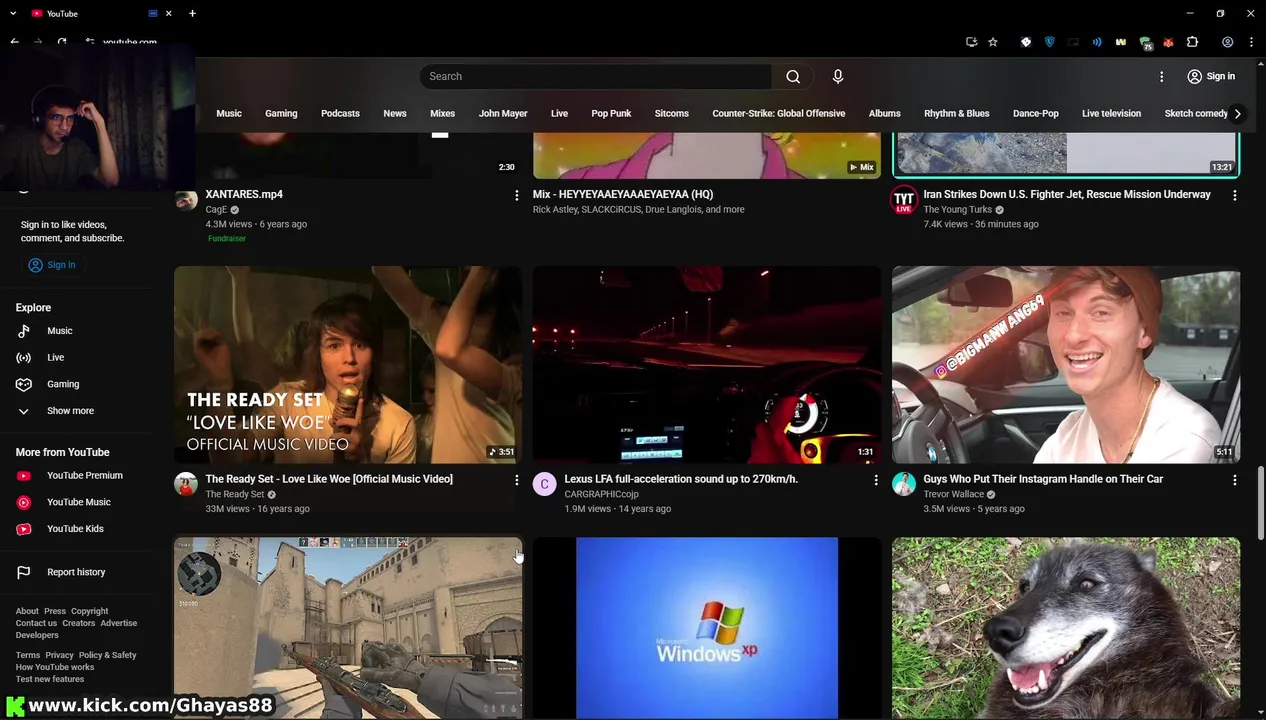
Task: Select the Podcasts category chip
Action: (x=340, y=114)
